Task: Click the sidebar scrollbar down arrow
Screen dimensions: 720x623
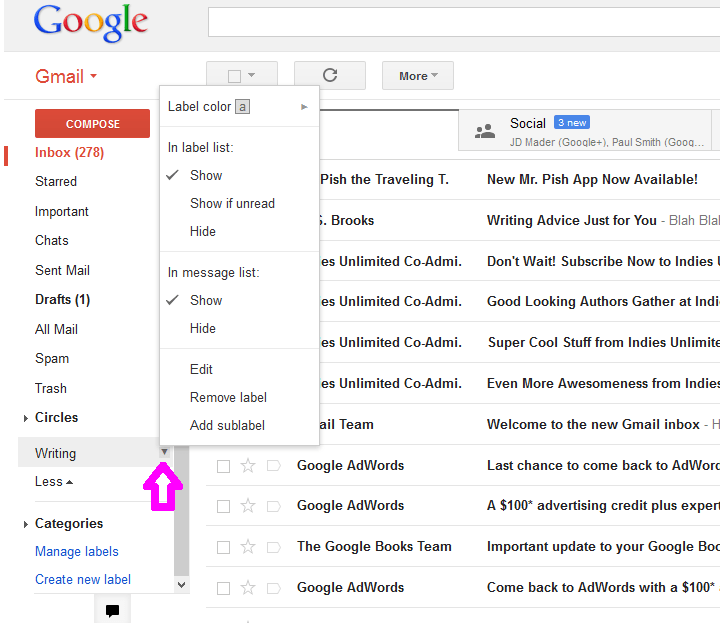Action: pos(181,585)
